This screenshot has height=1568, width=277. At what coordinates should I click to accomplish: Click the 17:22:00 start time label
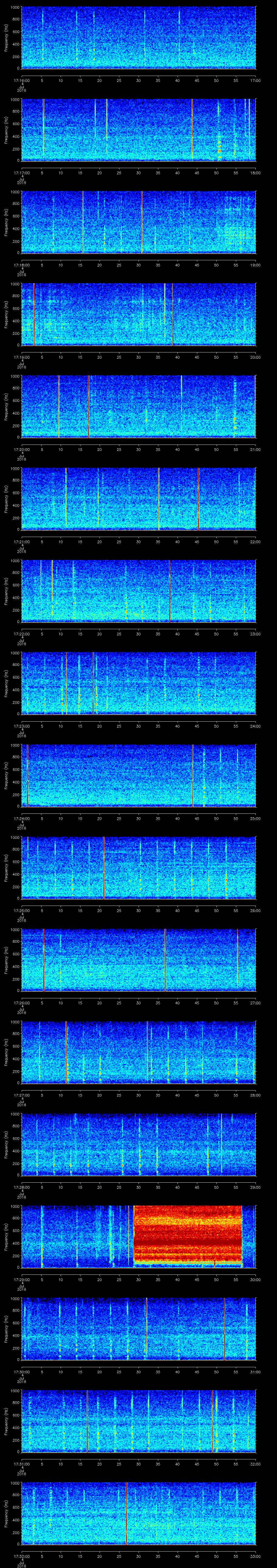tap(21, 634)
